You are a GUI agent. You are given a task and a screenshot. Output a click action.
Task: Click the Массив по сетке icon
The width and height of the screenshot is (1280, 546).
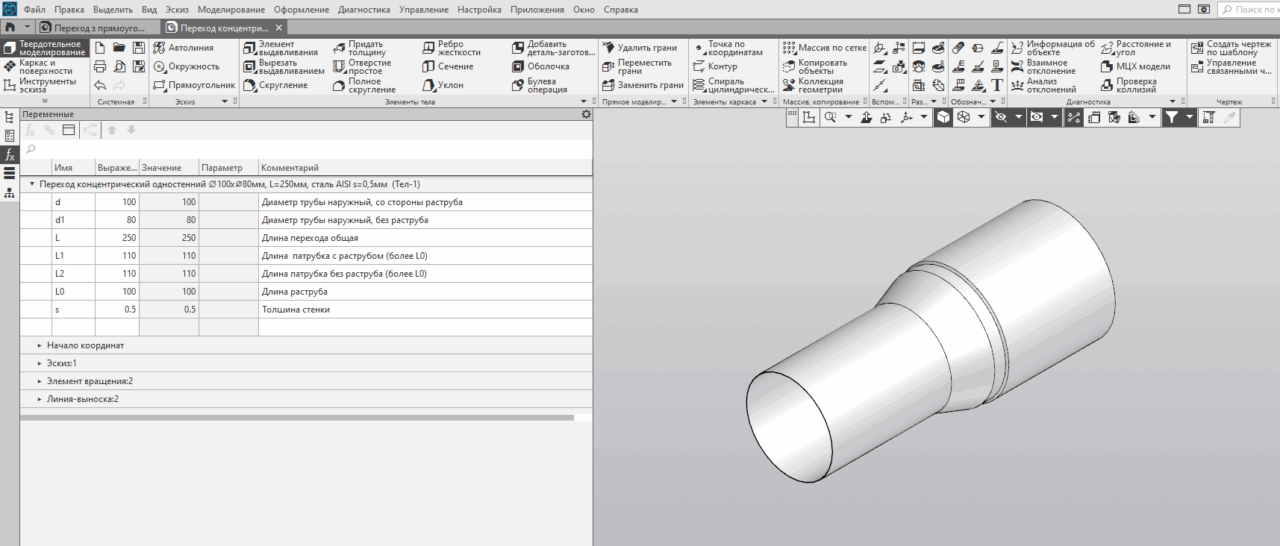coord(789,47)
